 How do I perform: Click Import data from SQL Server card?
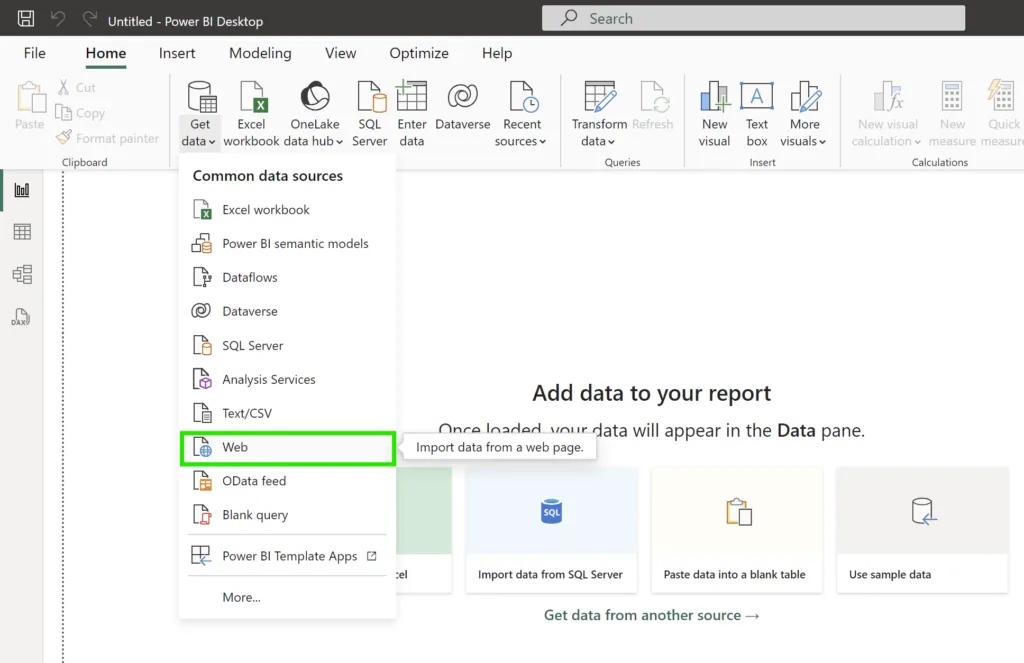click(551, 530)
